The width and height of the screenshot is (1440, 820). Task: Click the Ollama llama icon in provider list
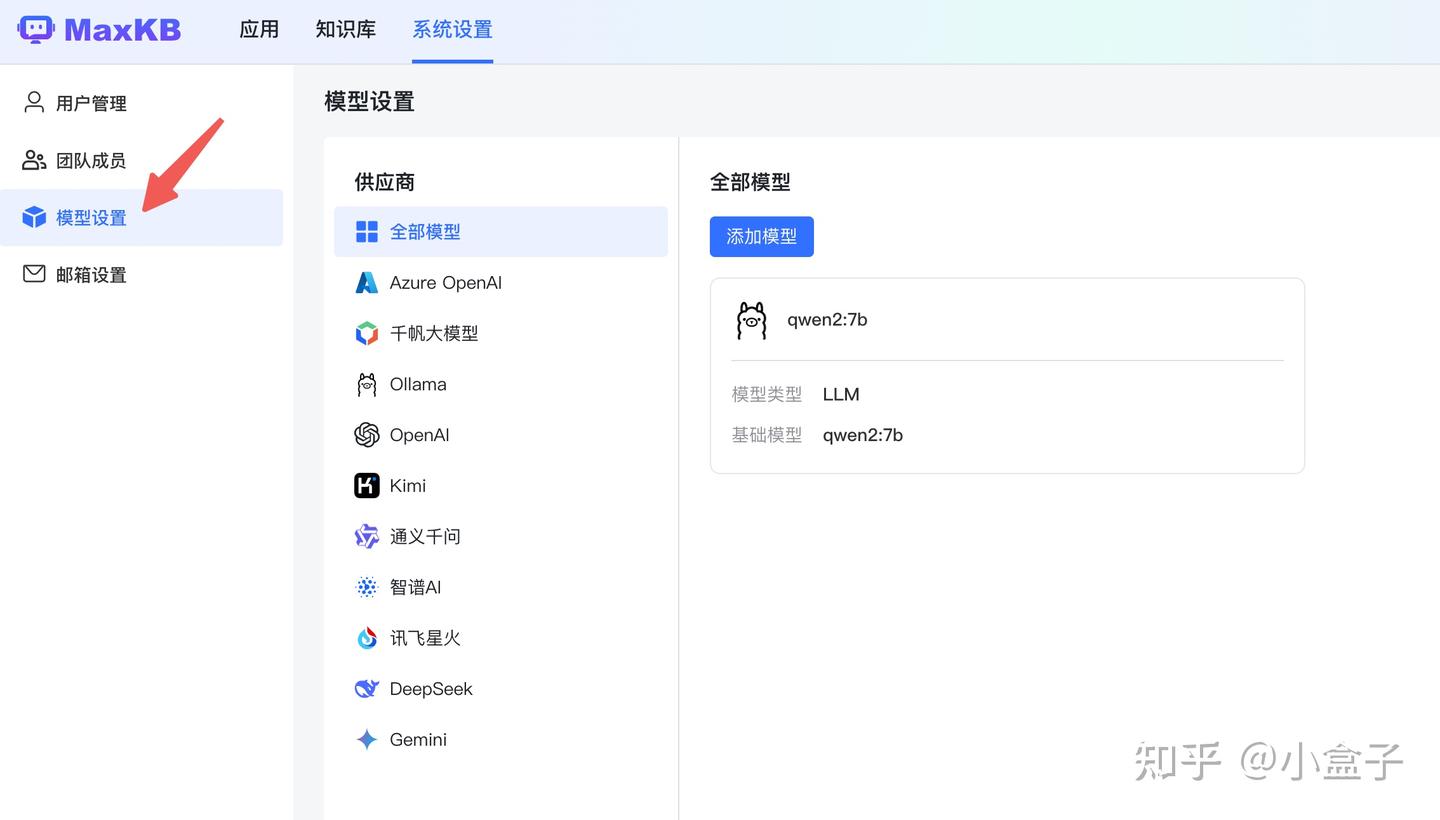pos(367,384)
